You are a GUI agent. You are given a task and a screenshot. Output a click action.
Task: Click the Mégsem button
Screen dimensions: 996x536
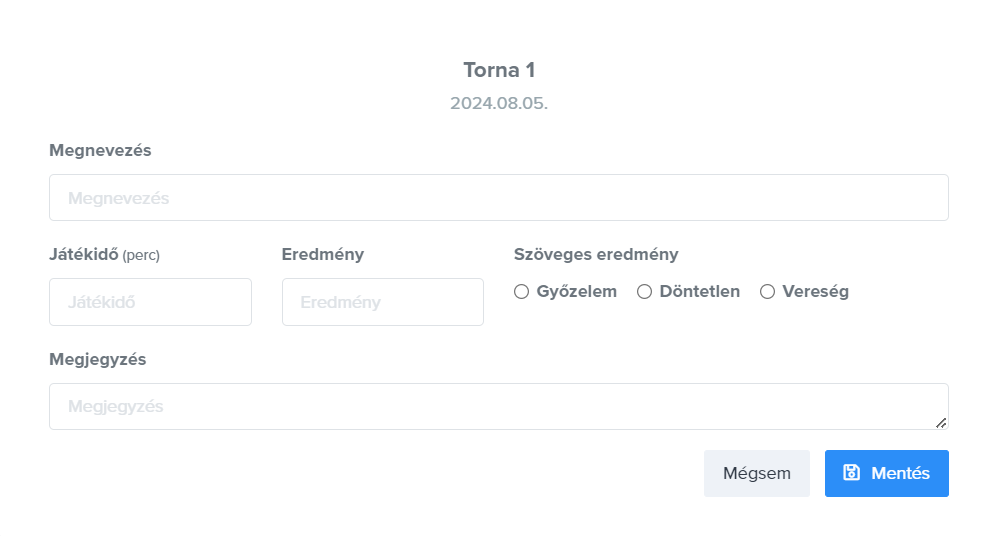point(756,474)
